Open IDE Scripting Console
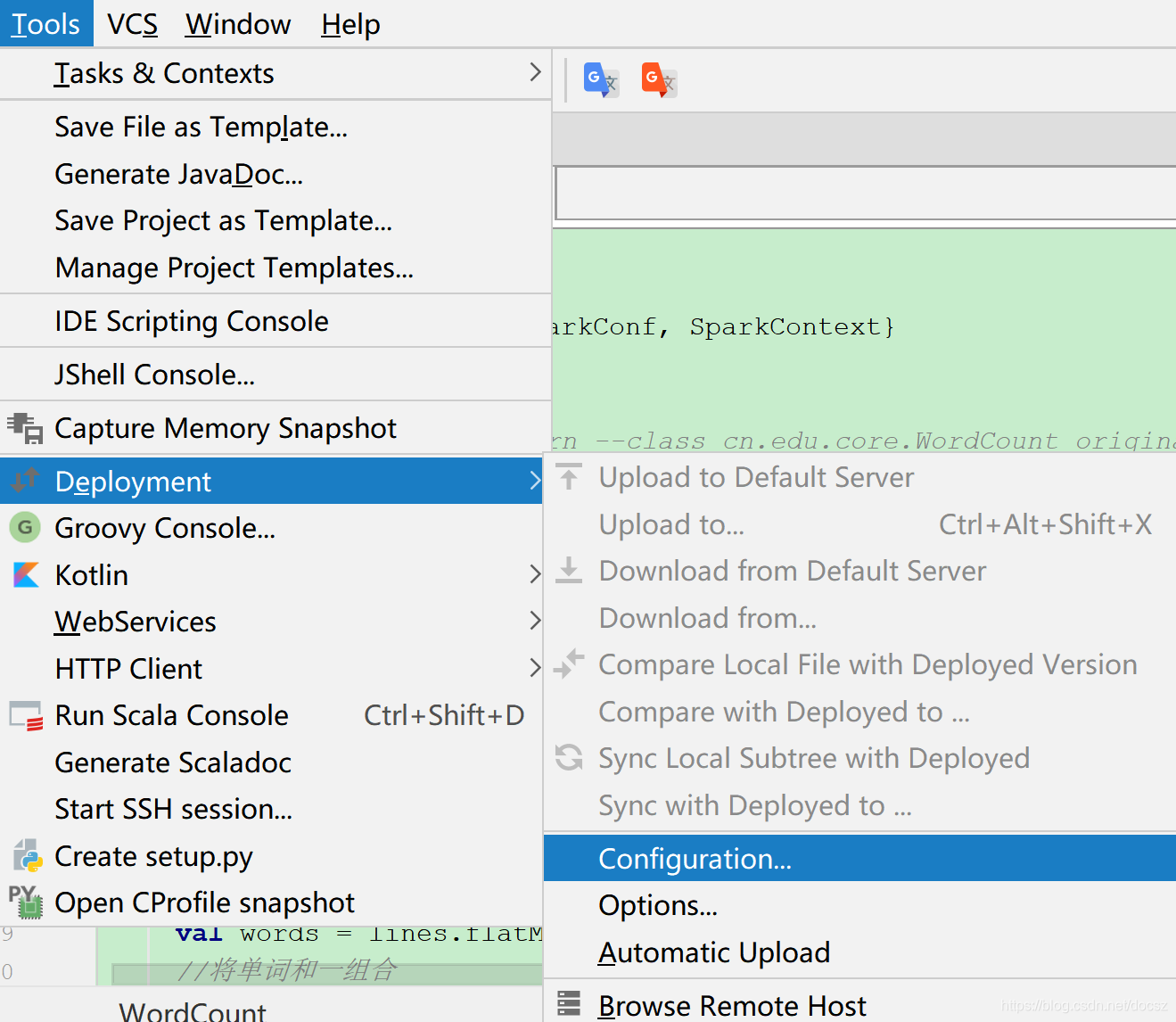 point(275,321)
